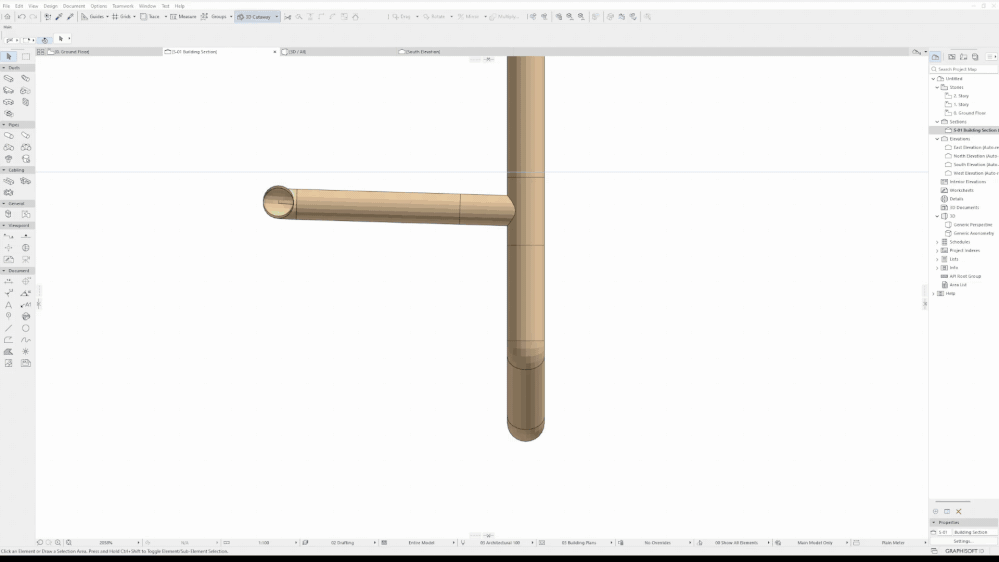Collapse the General toolbox section
Screen dimensions: 999x562
[x=4, y=203]
